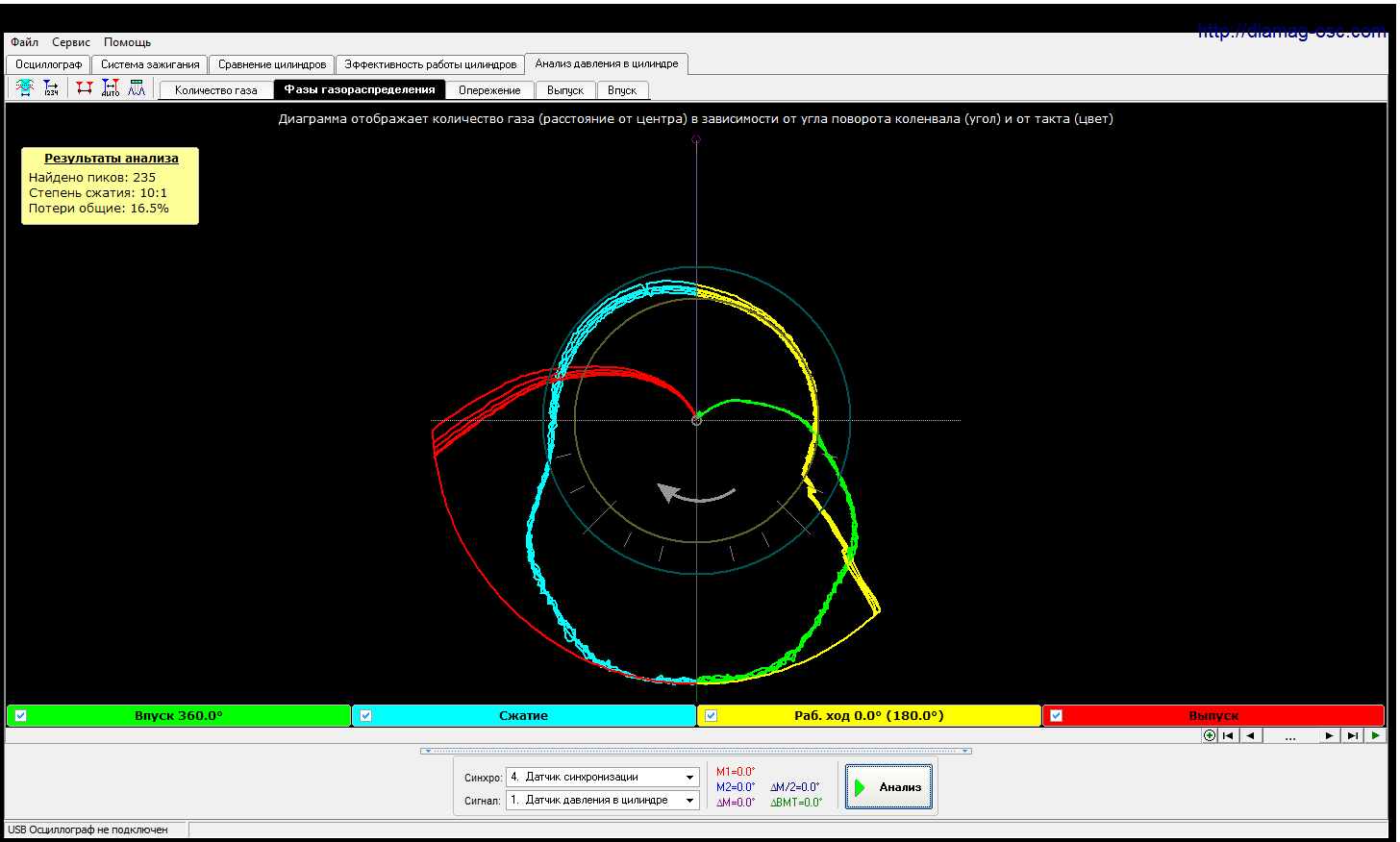Click the 1234 cylinder order toolbar icon
Screen dimensions: 1400x842
51,88
